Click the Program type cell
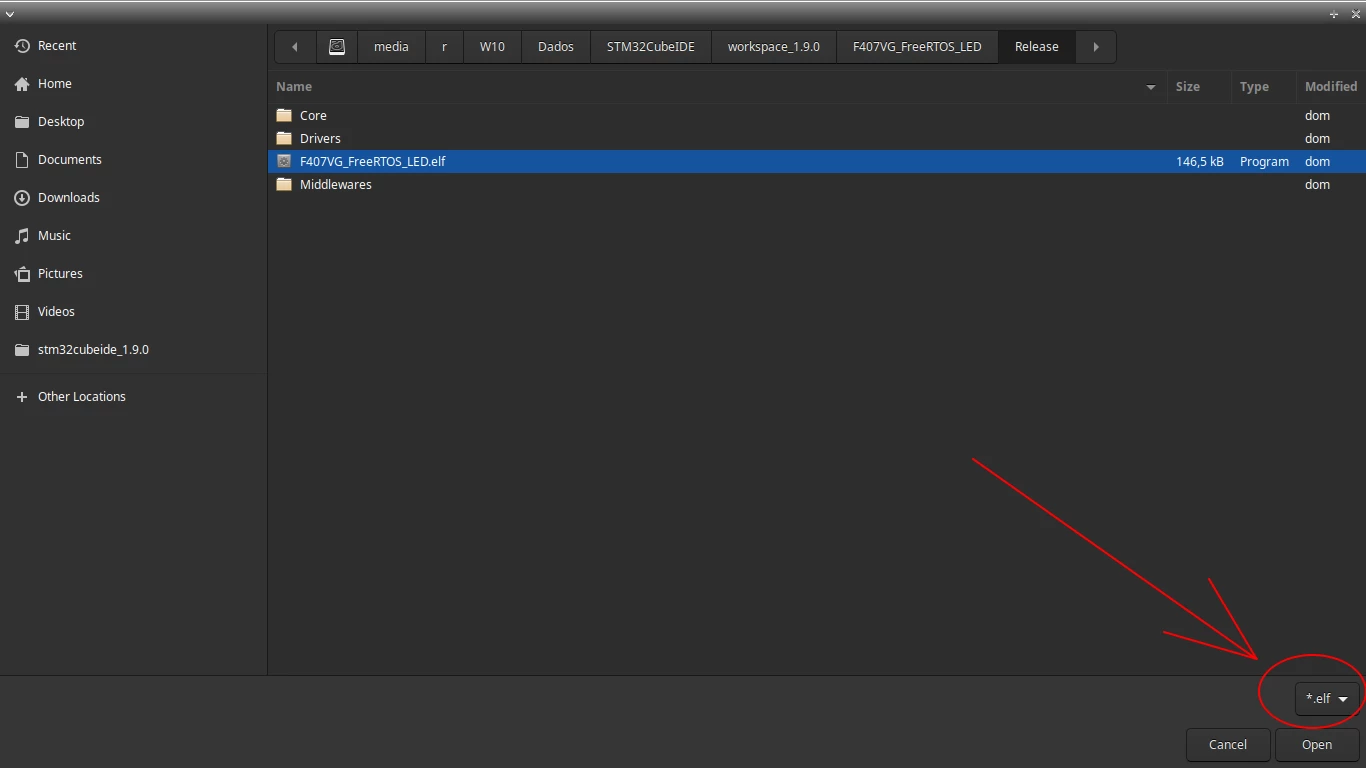 point(1264,162)
